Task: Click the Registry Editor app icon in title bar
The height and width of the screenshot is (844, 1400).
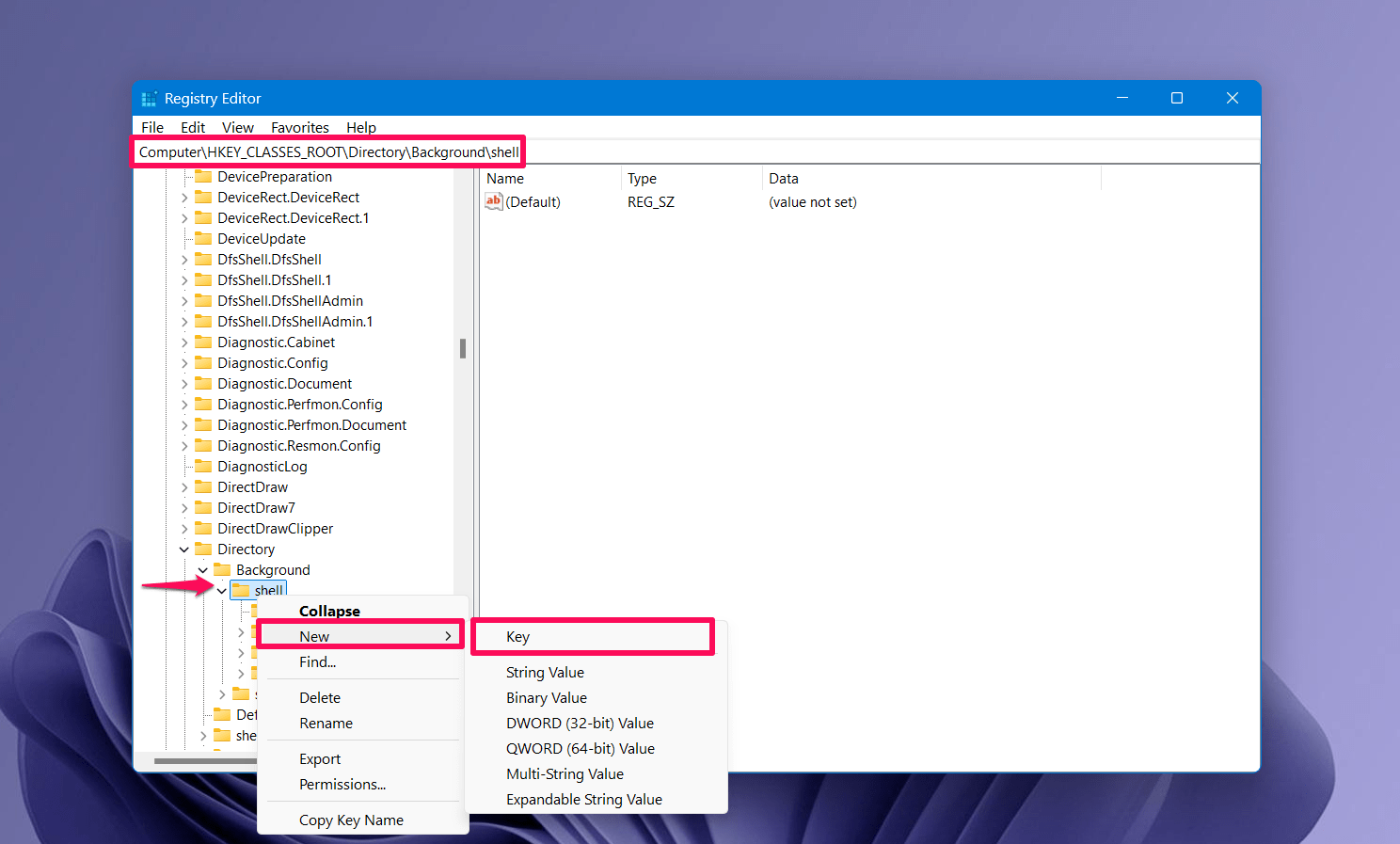Action: 149,99
